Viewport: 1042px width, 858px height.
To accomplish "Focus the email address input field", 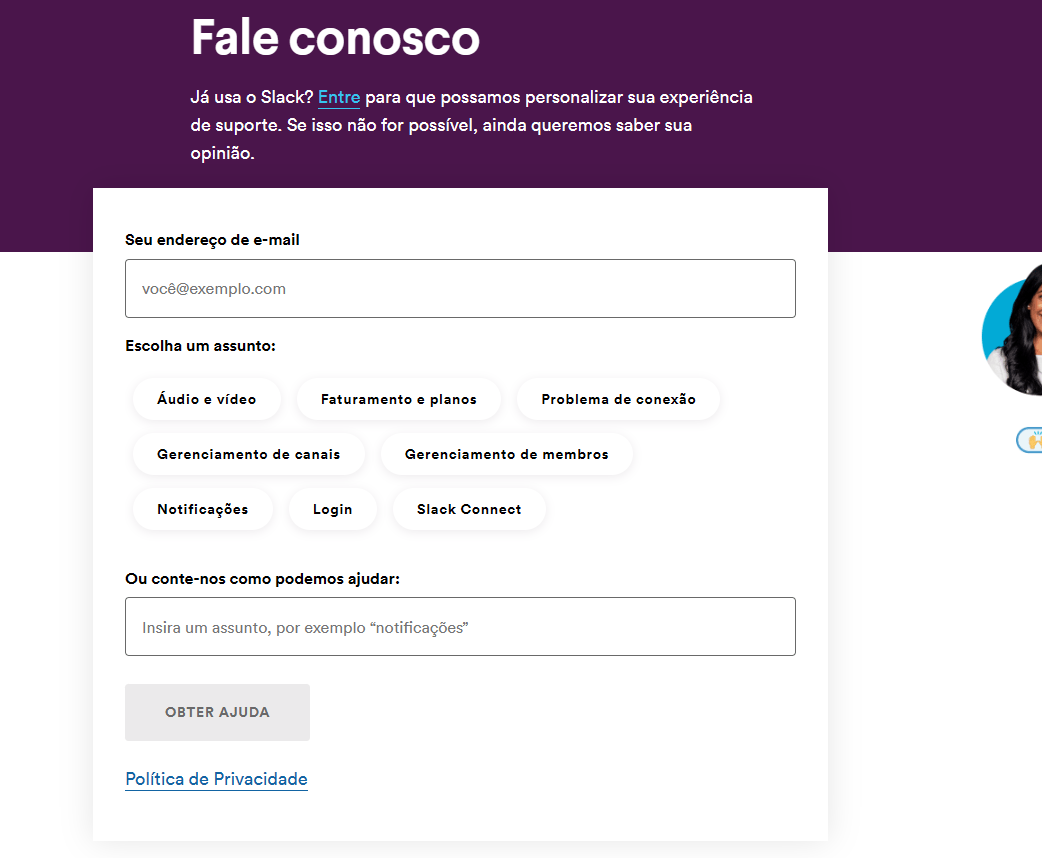I will pos(460,289).
